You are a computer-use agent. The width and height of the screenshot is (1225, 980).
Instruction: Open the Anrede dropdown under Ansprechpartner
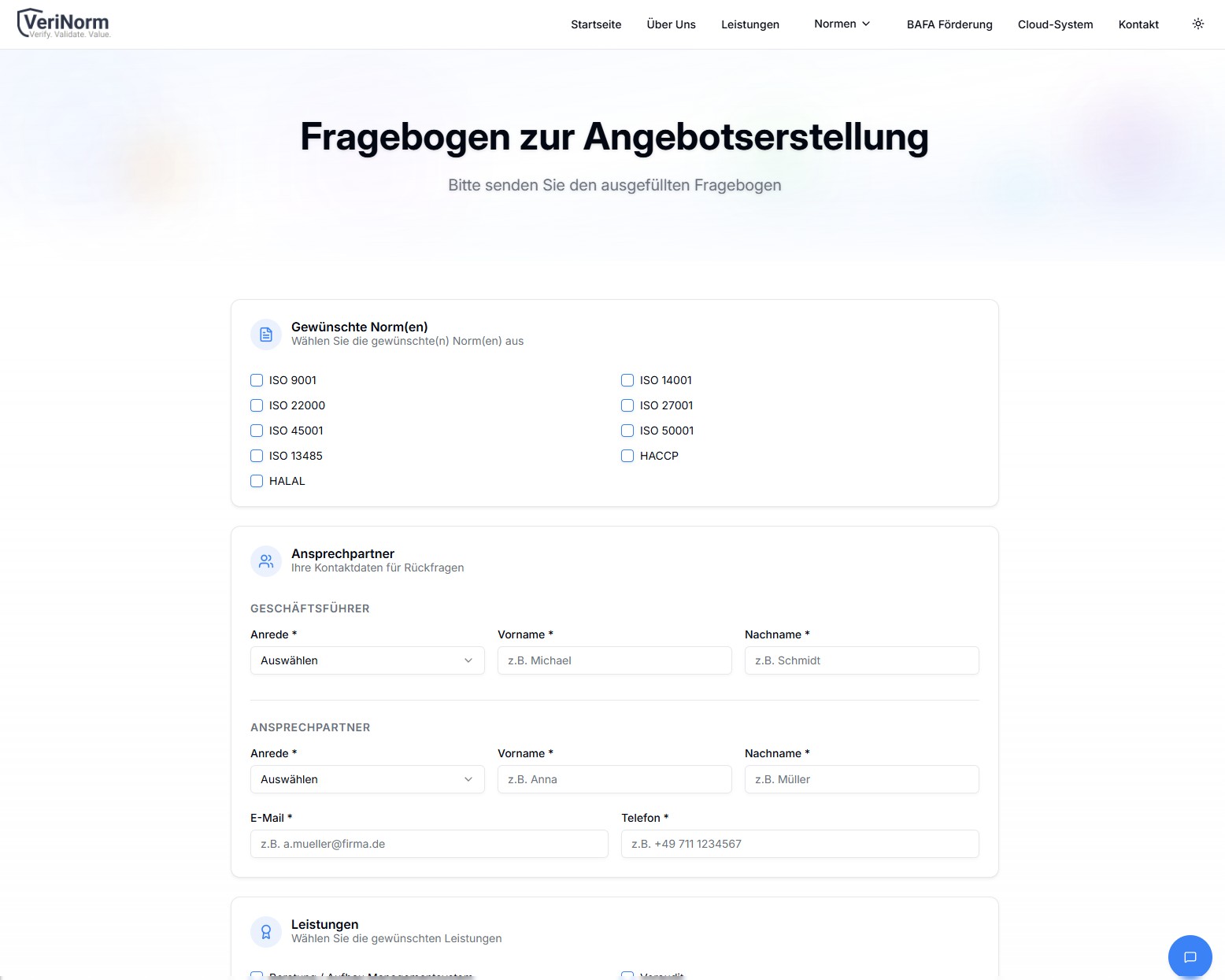366,779
